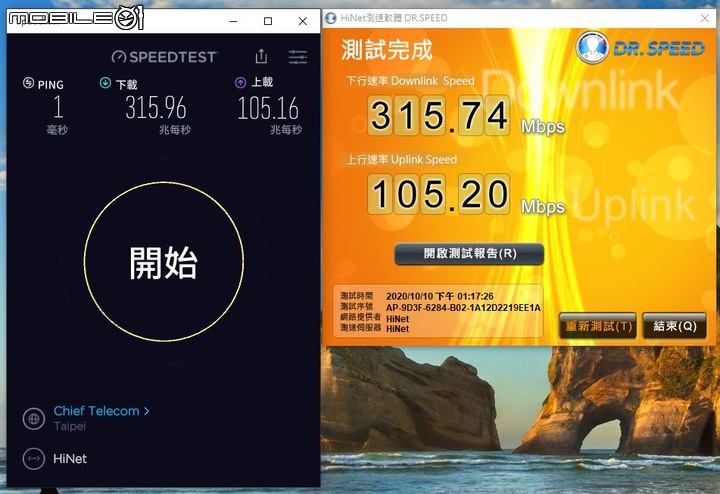The height and width of the screenshot is (494, 720).
Task: Click the DR.SPEED title bar app icon
Action: pos(331,18)
